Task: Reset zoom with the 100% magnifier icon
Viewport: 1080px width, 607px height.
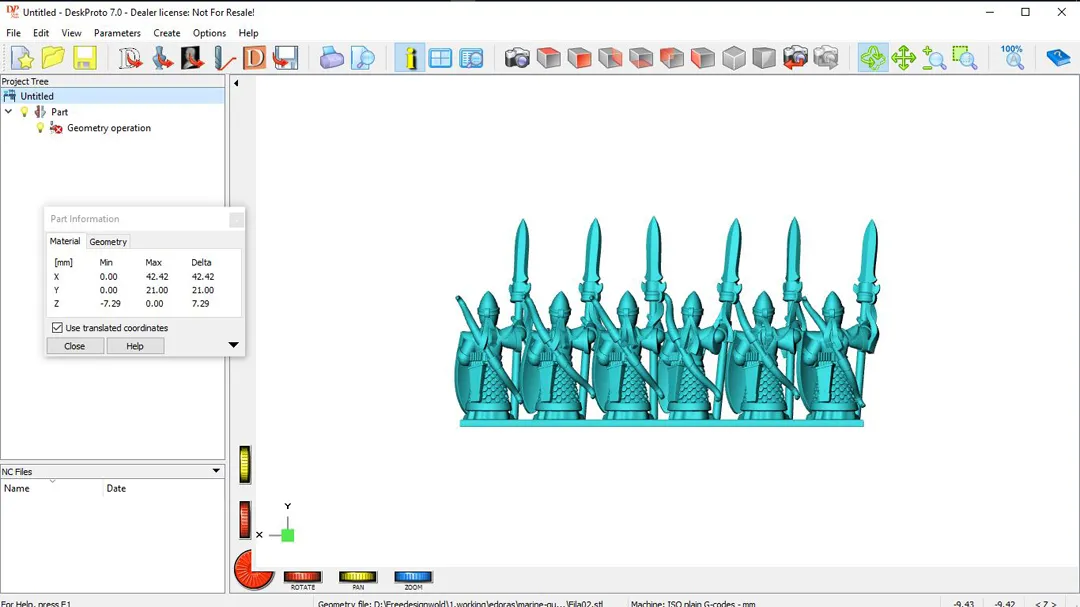Action: tap(1012, 58)
